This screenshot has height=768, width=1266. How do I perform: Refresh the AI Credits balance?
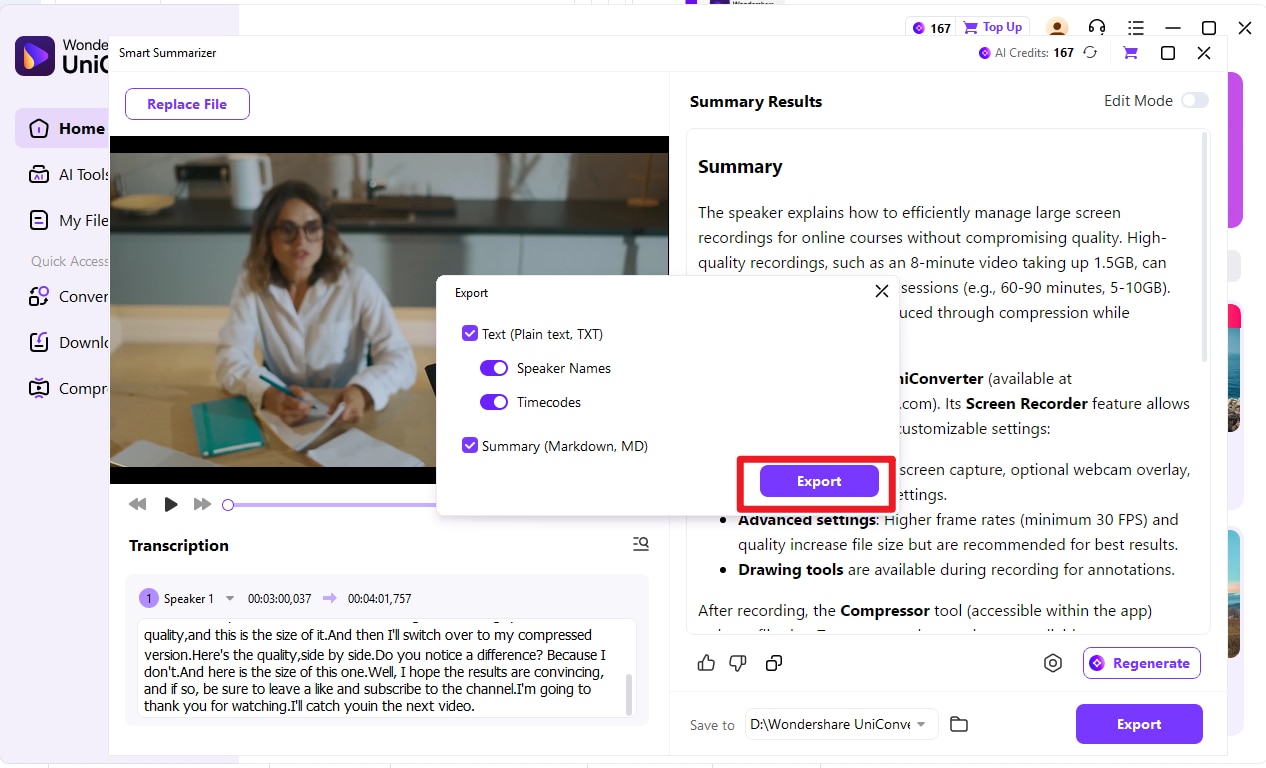1090,52
